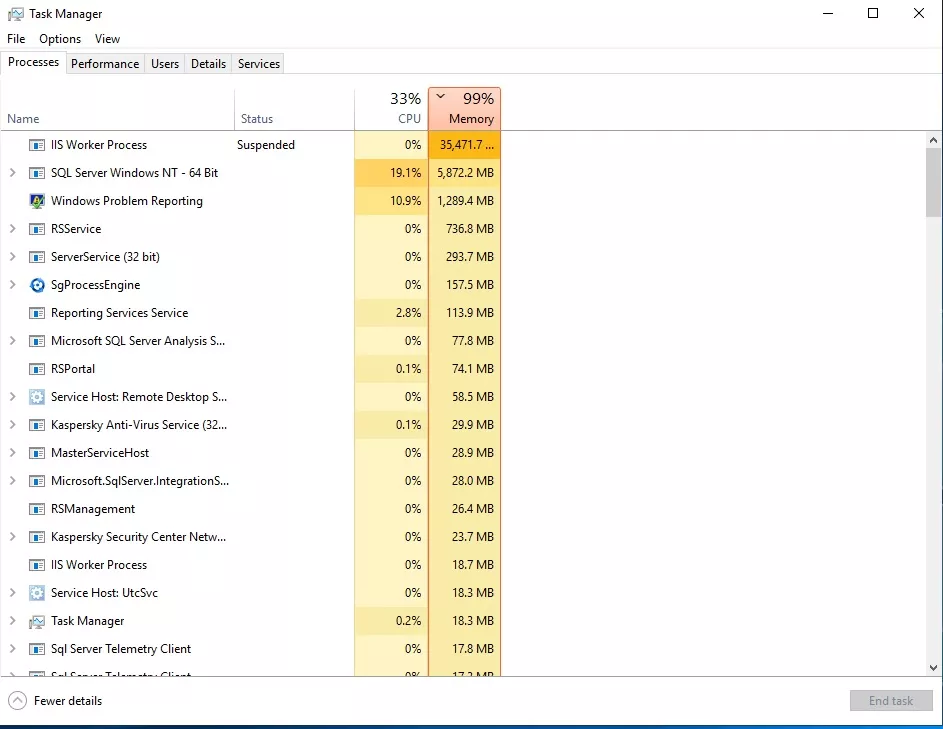The width and height of the screenshot is (943, 729).
Task: Click the 1,289.4 MB memory value
Action: coord(465,201)
